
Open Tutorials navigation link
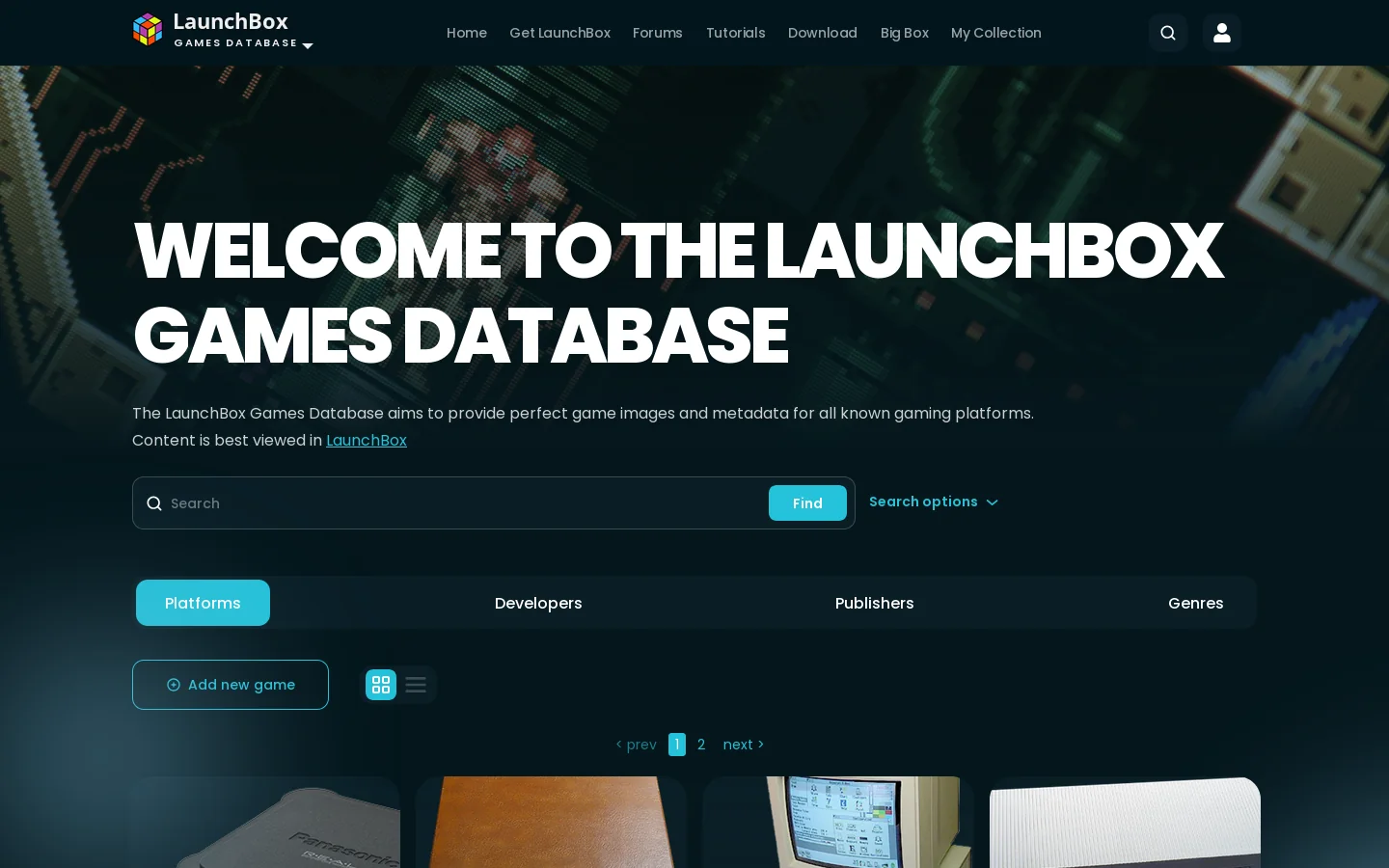[735, 33]
